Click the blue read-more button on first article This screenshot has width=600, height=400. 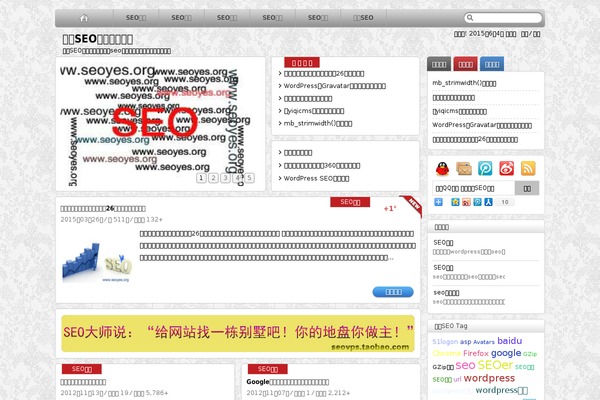[x=393, y=292]
